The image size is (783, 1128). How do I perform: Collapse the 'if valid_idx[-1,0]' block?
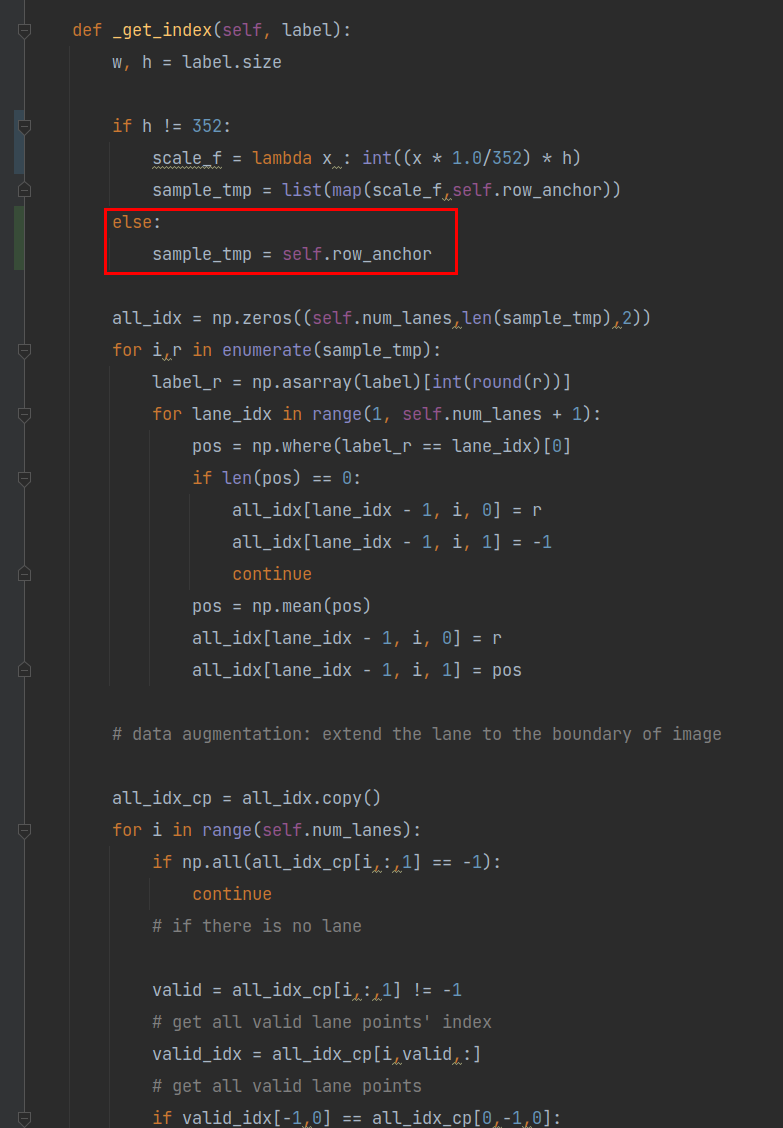[x=24, y=1118]
